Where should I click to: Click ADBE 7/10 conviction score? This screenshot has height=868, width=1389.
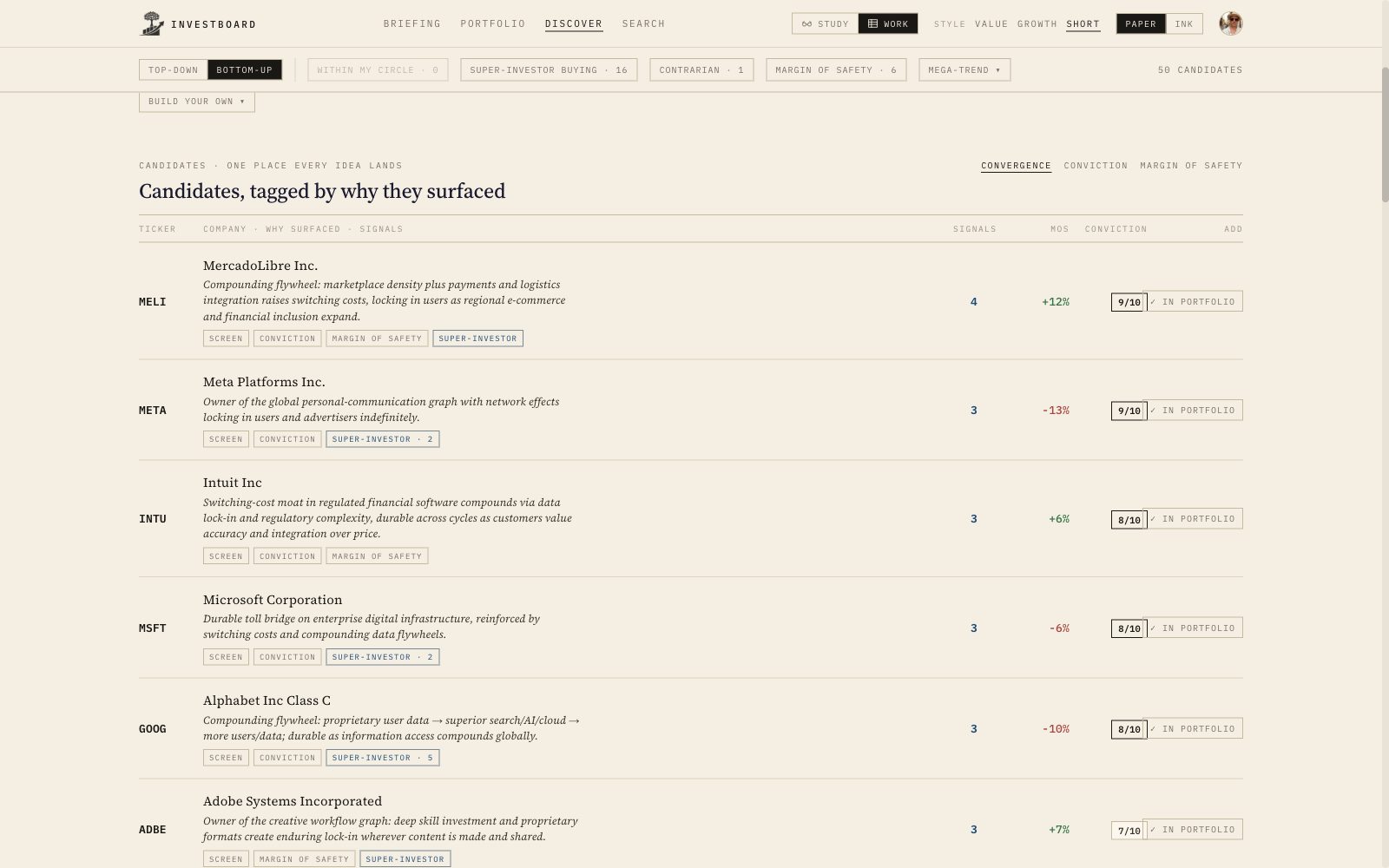pyautogui.click(x=1129, y=831)
